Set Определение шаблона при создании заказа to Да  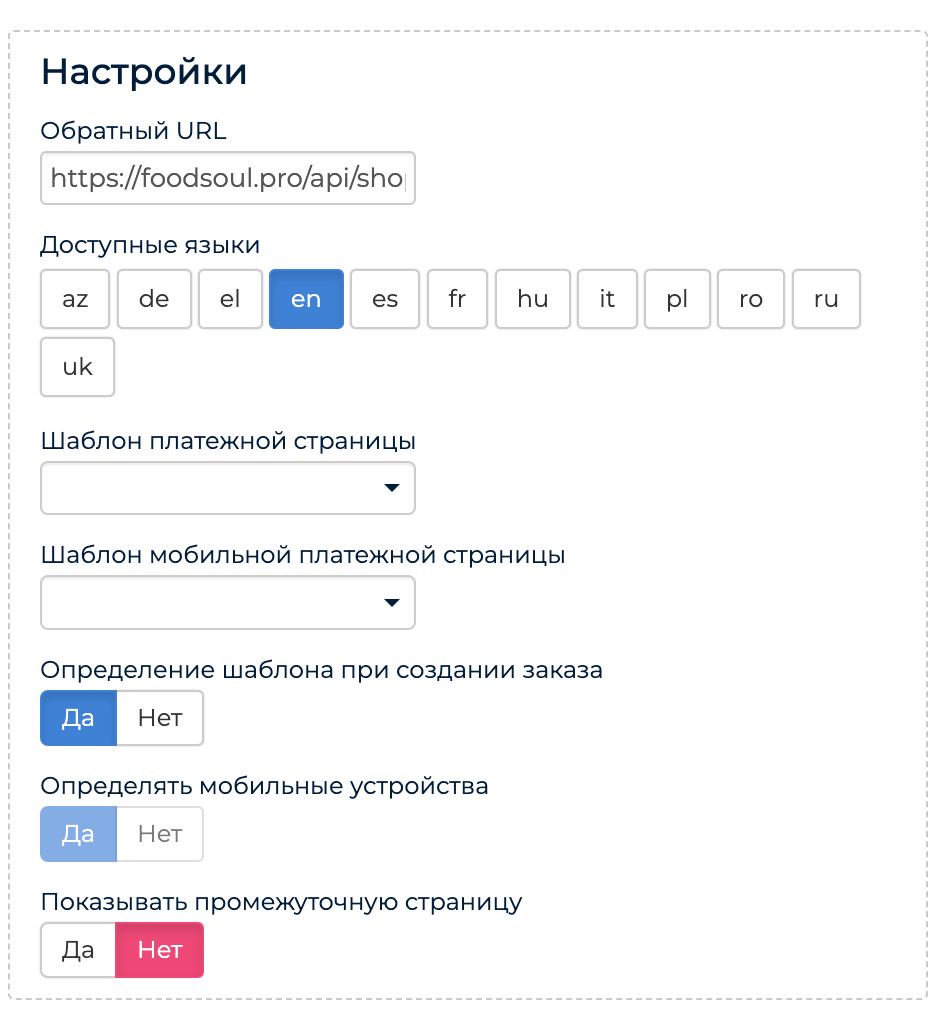pos(78,718)
